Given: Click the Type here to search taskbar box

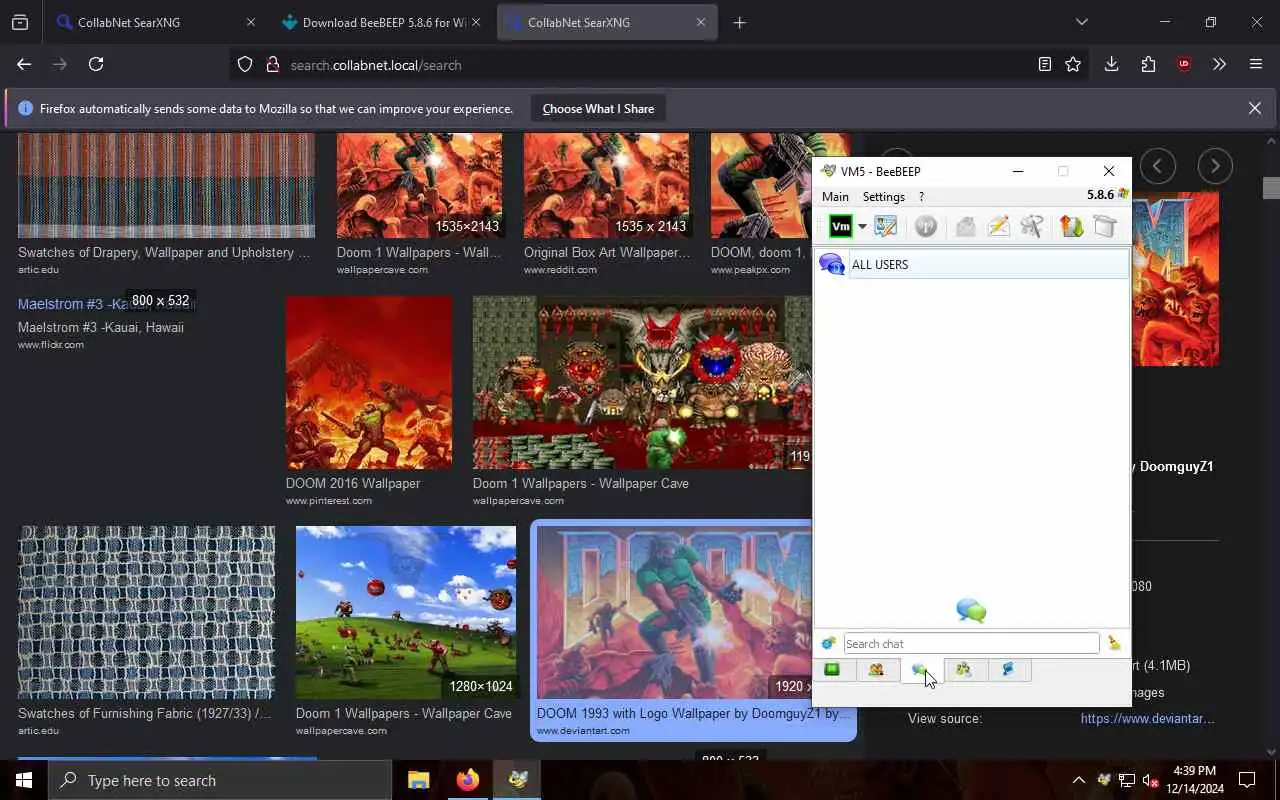Looking at the screenshot, I should [x=220, y=780].
